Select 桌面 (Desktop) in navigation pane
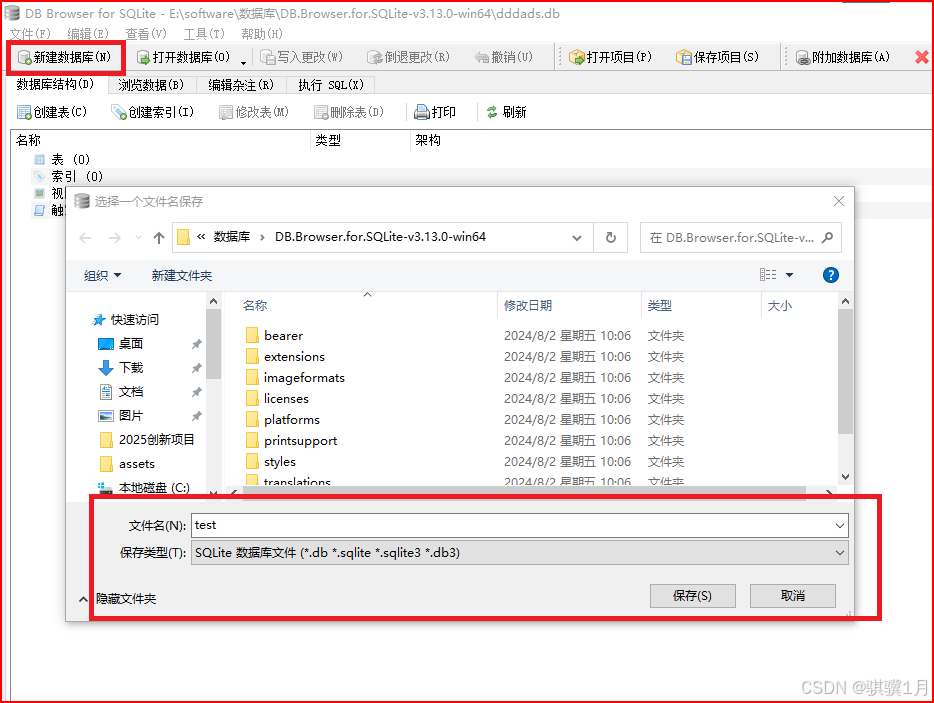 pos(121,344)
